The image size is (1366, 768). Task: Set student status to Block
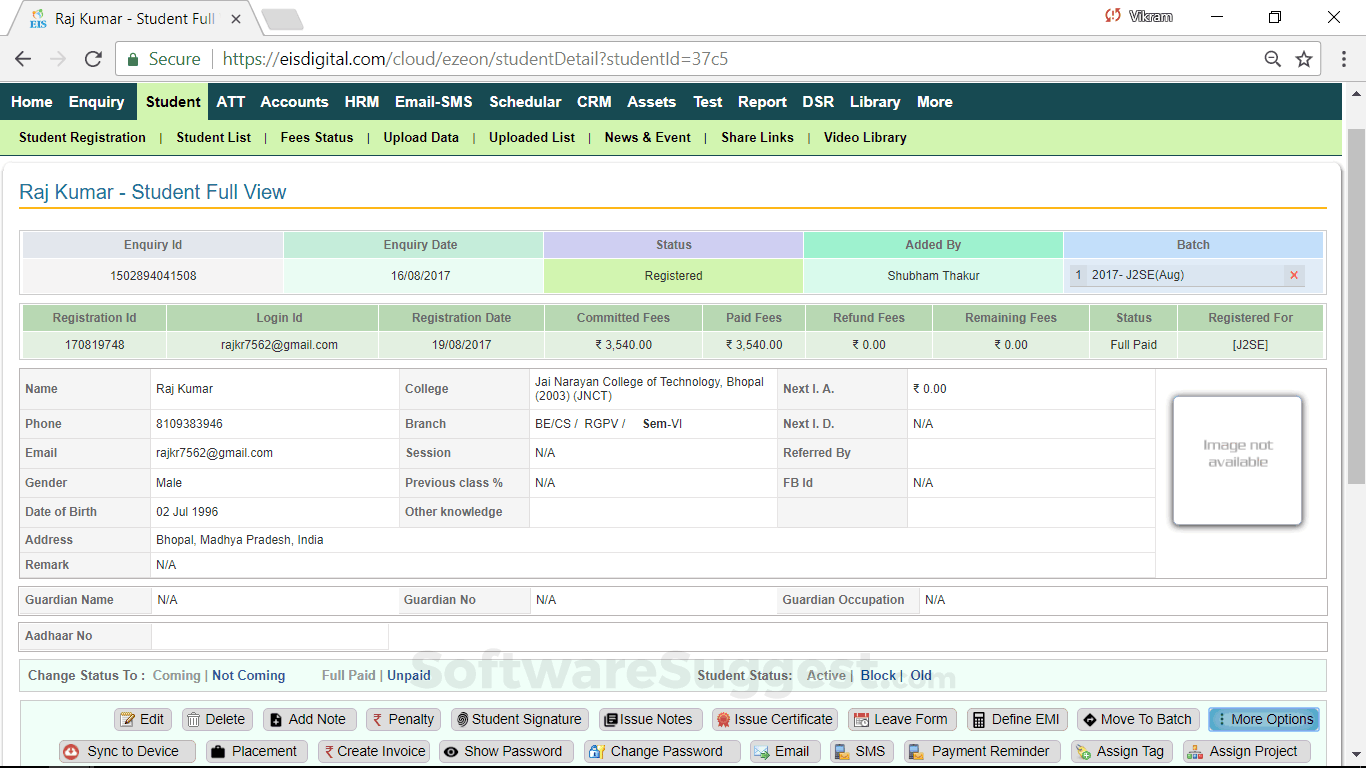coord(878,676)
